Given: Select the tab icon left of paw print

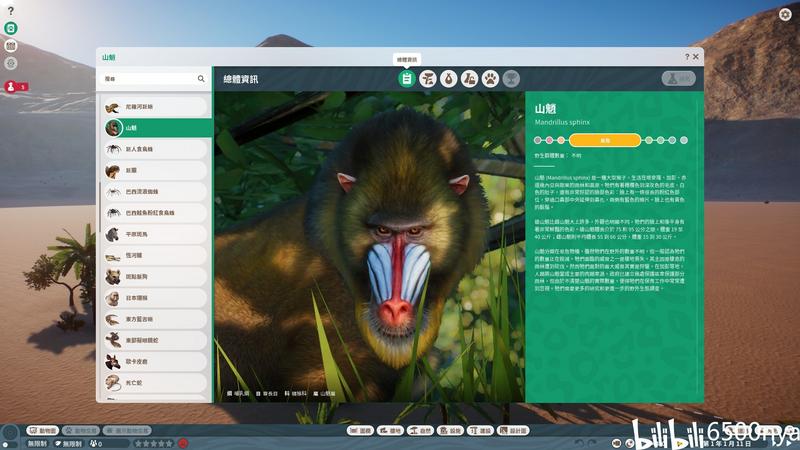Looking at the screenshot, I should coord(469,79).
